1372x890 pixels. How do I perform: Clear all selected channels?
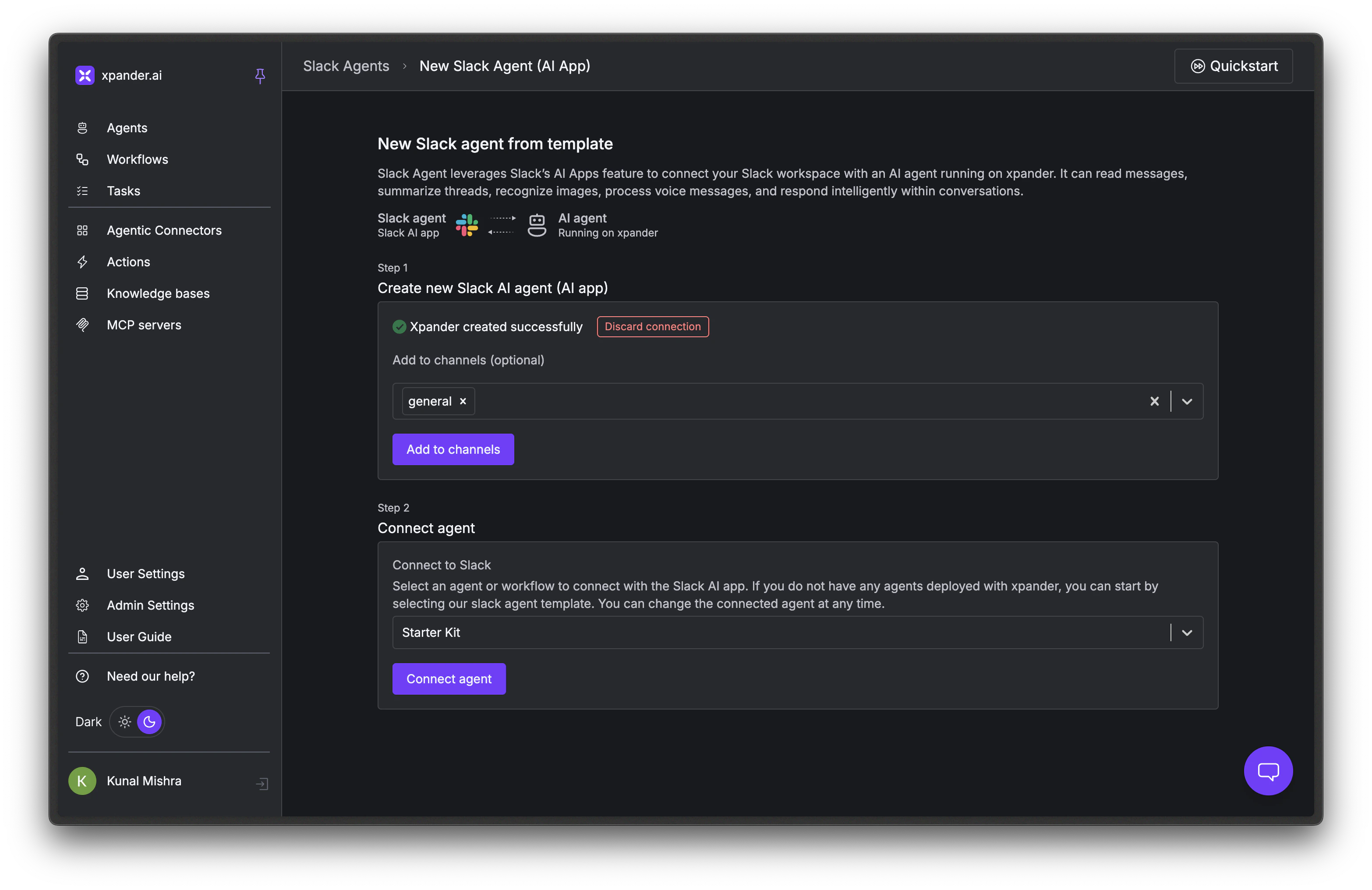1155,401
